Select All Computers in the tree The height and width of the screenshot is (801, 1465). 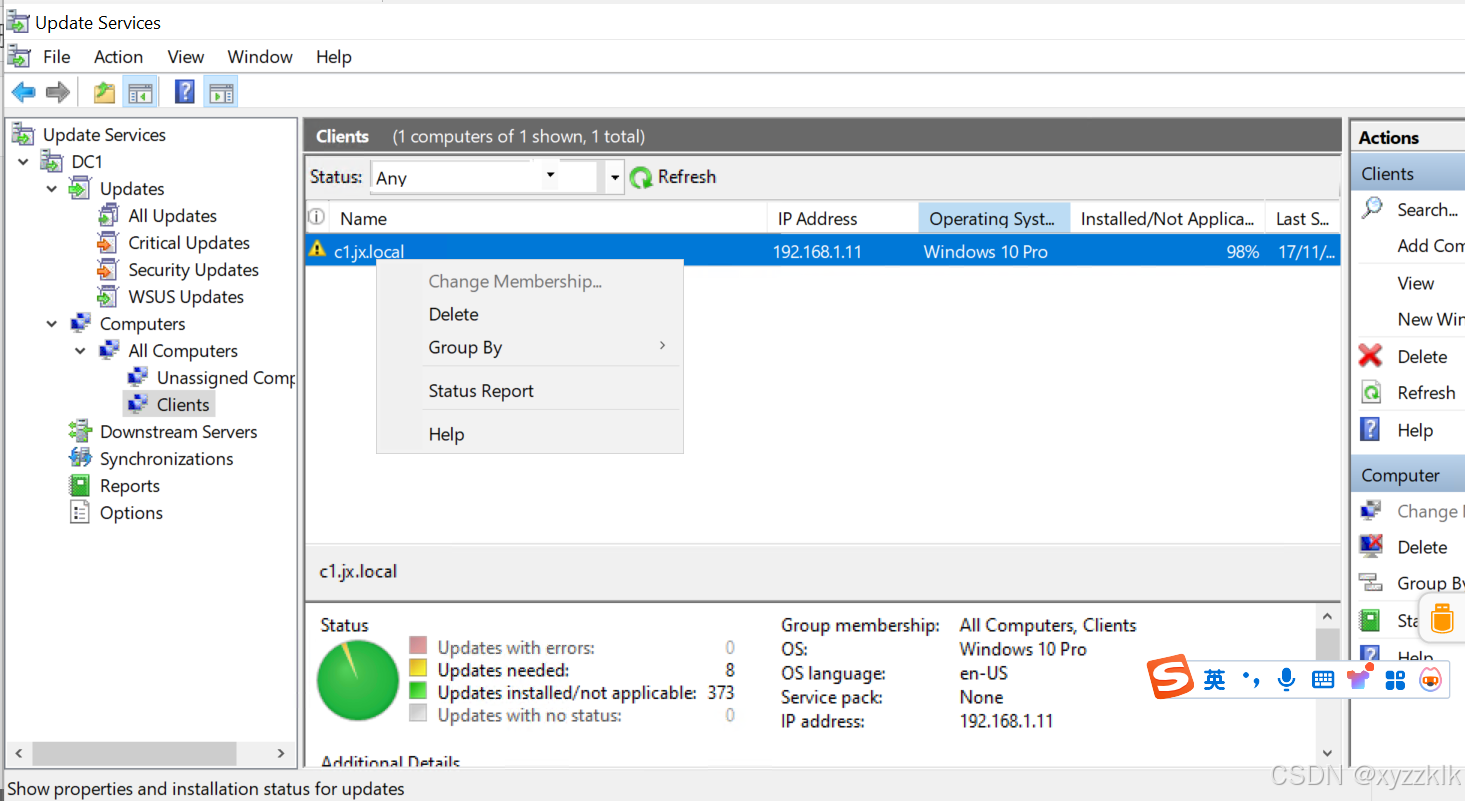(x=183, y=350)
